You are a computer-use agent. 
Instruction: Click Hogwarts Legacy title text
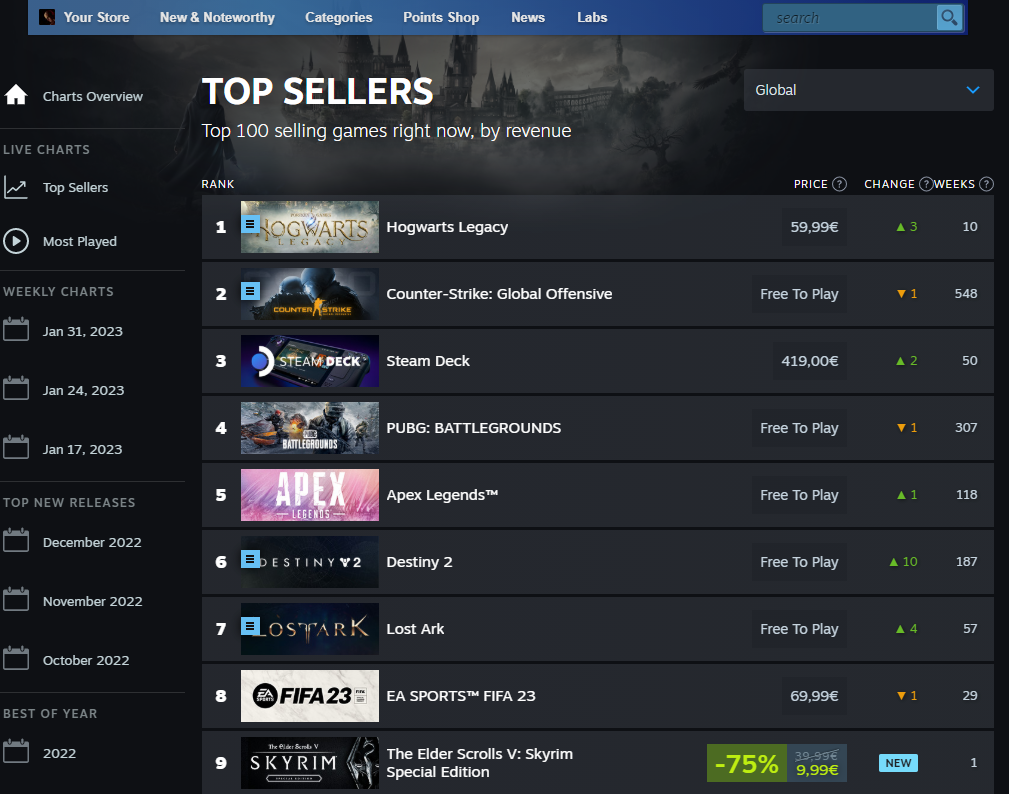447,227
